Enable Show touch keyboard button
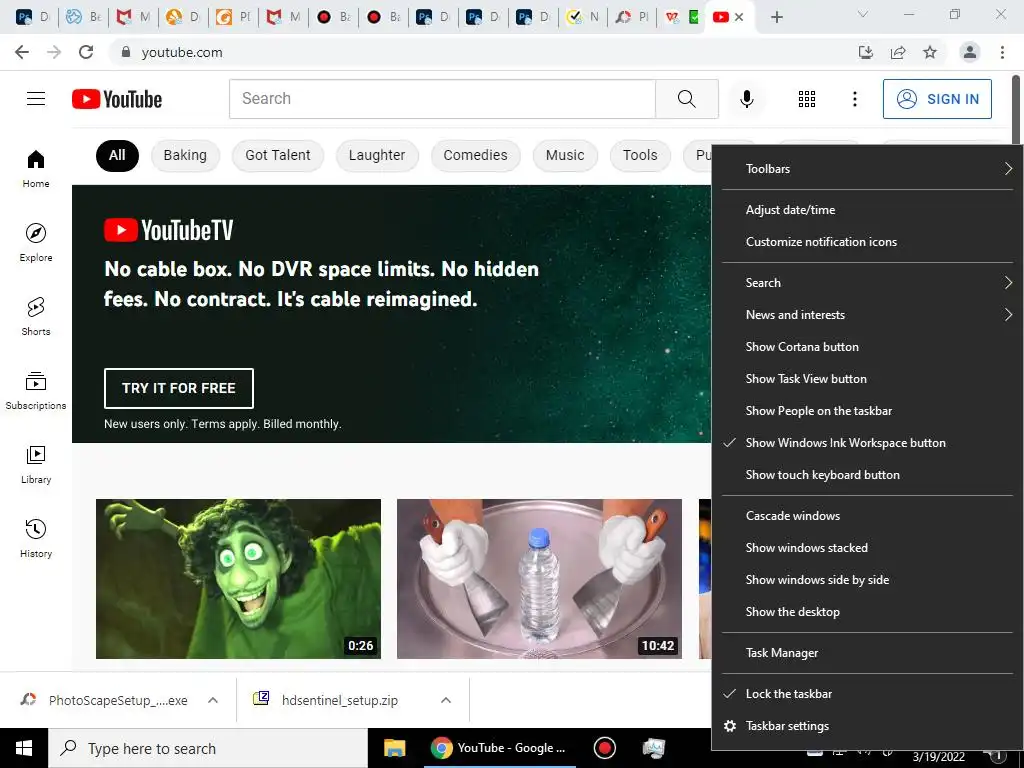The width and height of the screenshot is (1024, 768). pyautogui.click(x=868, y=475)
